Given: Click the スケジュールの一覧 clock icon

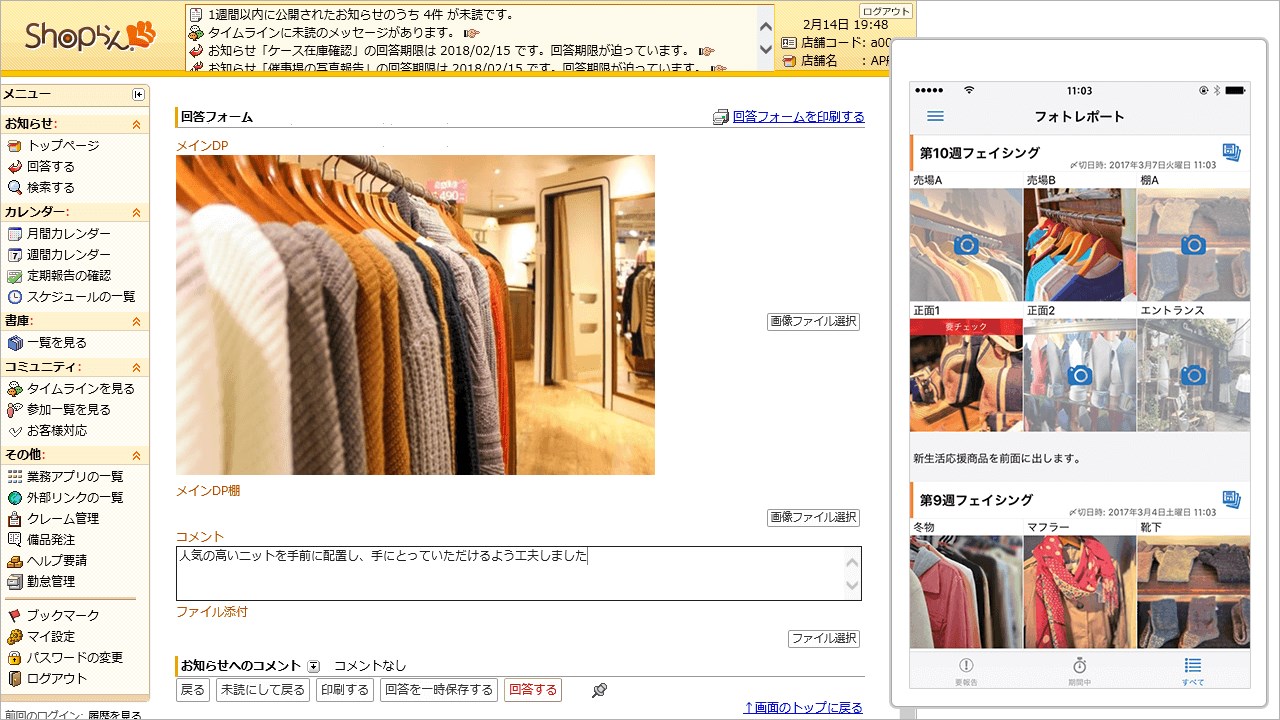Looking at the screenshot, I should (15, 297).
